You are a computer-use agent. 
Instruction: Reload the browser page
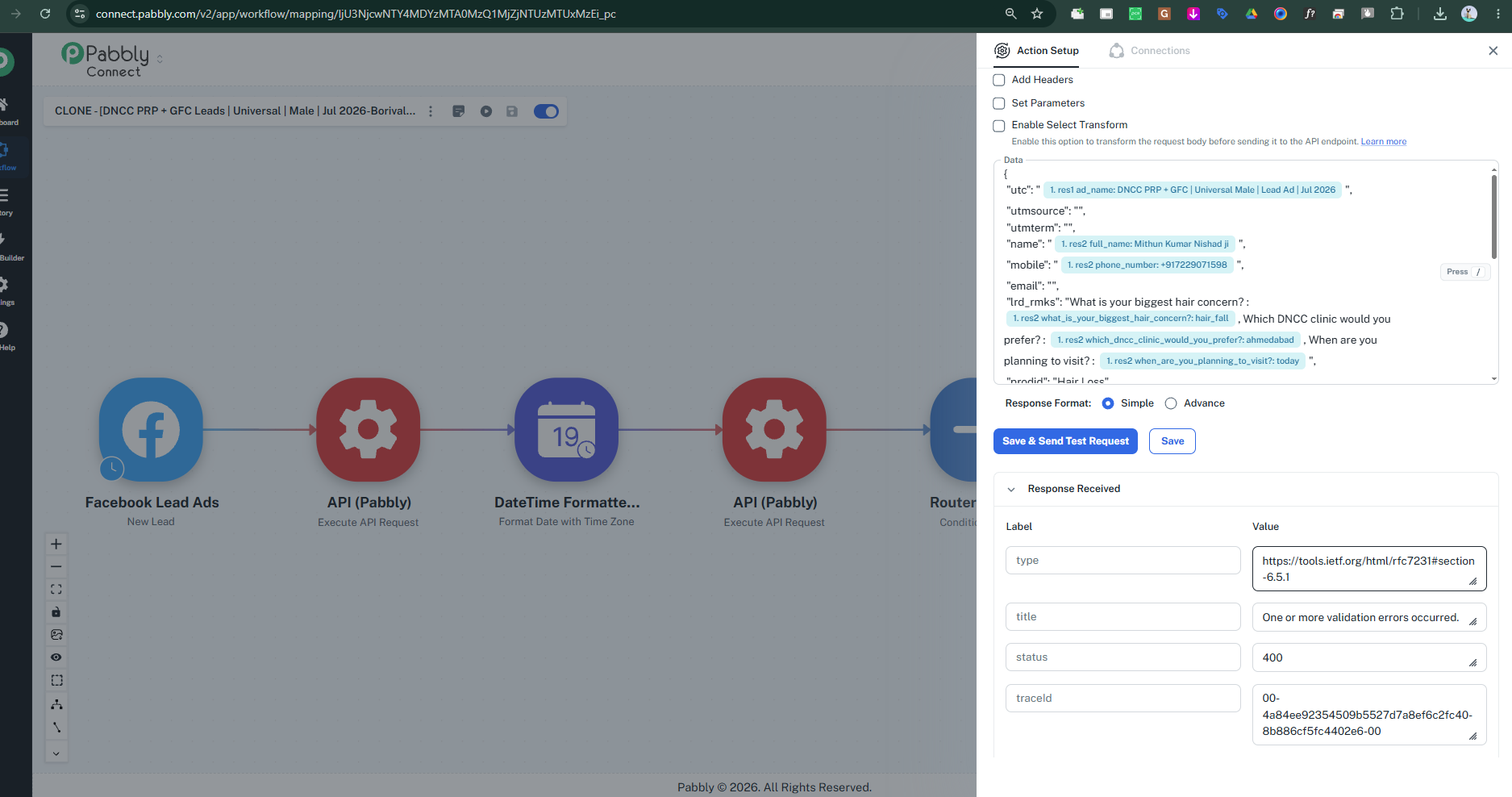tap(45, 14)
